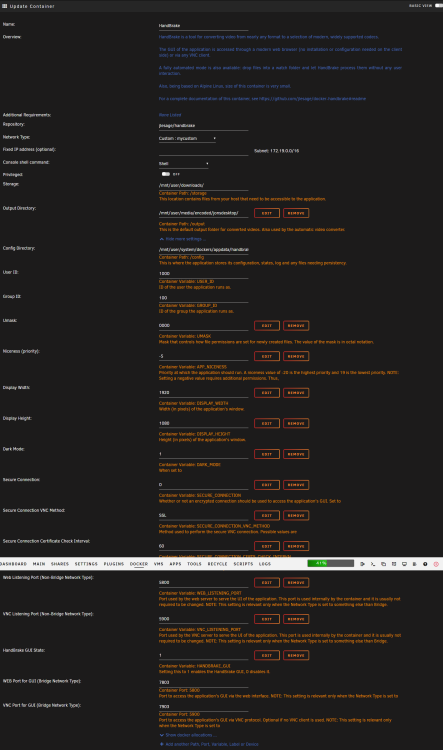The image size is (443, 750).
Task: Select the Docker menu item
Action: point(139,564)
